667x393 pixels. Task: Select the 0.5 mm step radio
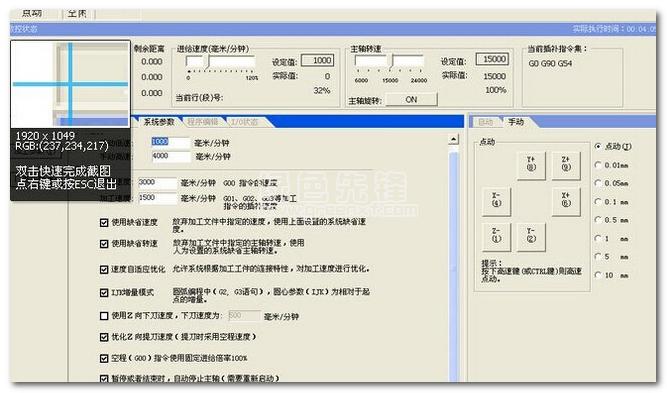click(x=598, y=220)
